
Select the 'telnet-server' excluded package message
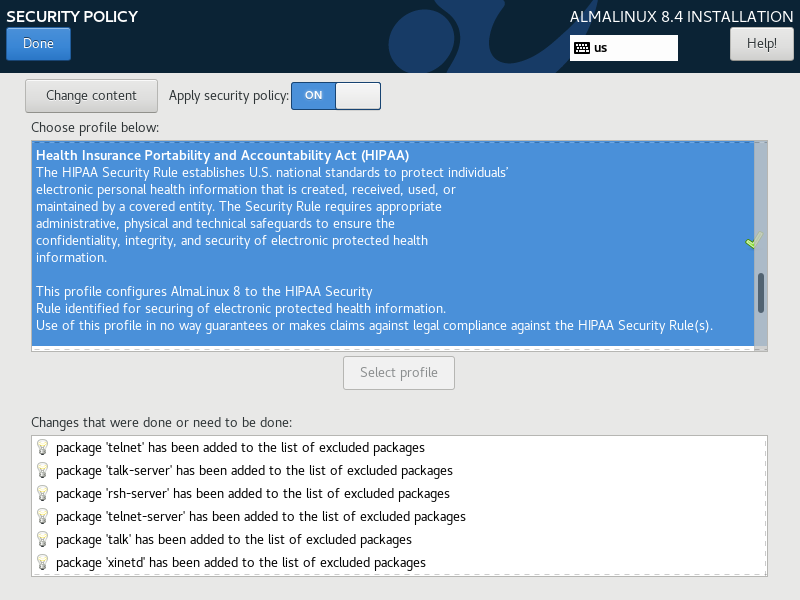260,517
